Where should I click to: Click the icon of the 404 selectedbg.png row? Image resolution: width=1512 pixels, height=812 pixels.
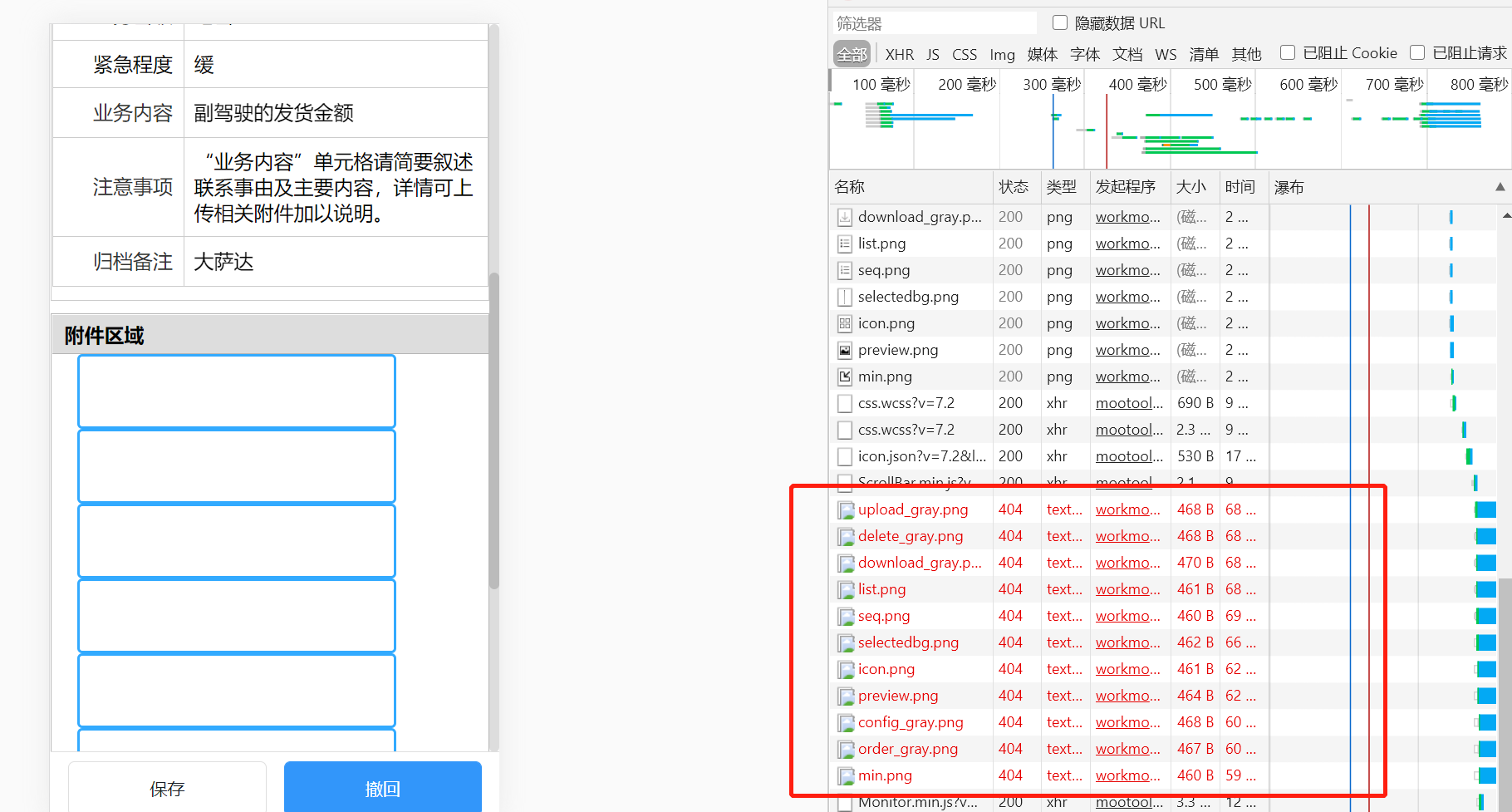[846, 642]
